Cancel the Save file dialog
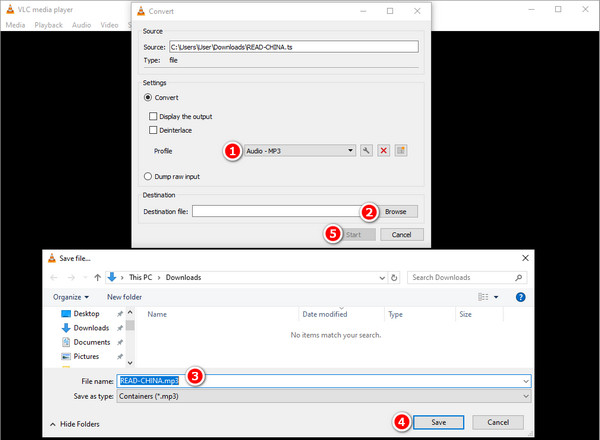The image size is (600, 440). click(498, 422)
